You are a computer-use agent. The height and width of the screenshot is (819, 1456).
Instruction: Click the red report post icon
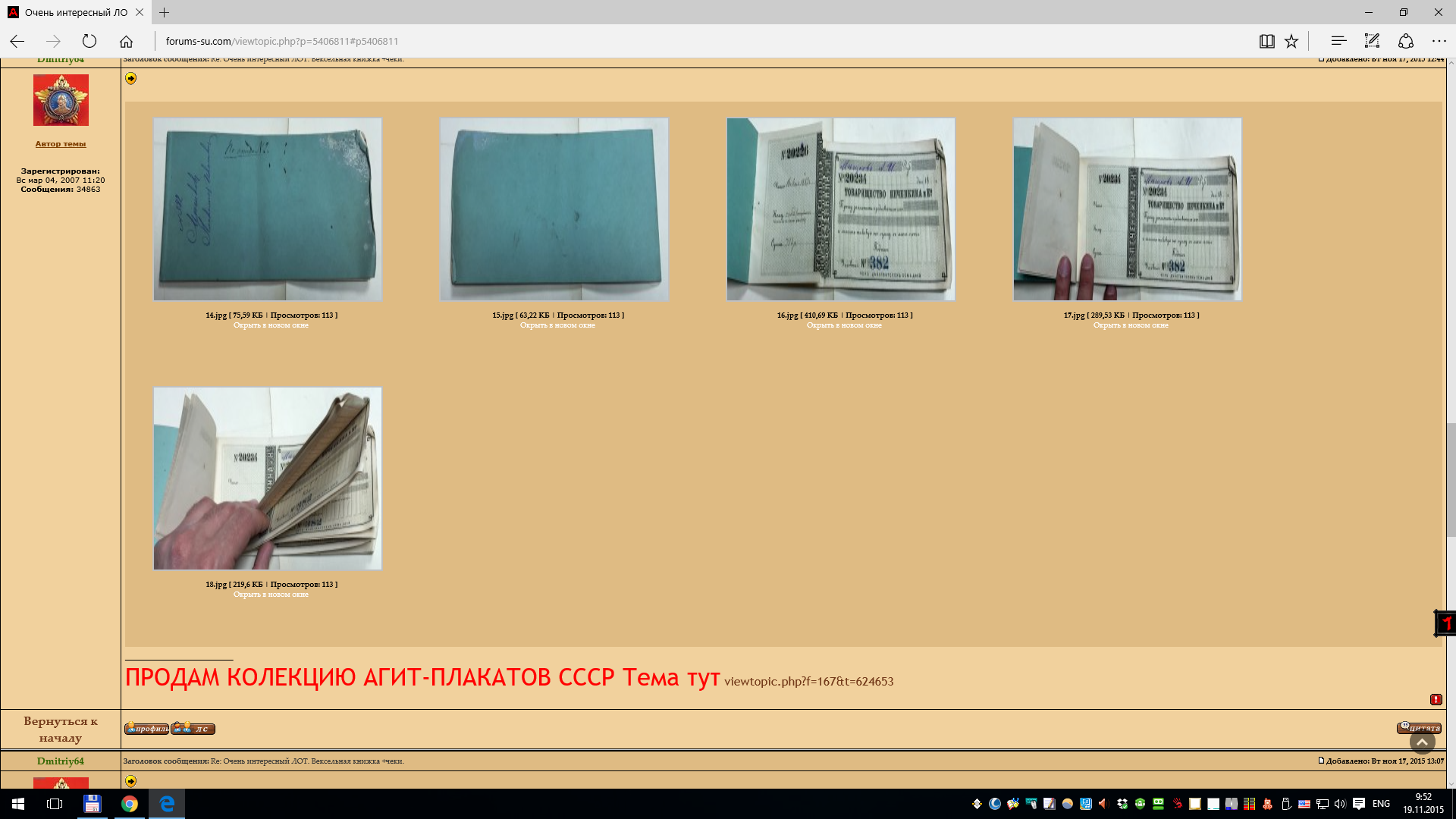pos(1436,699)
